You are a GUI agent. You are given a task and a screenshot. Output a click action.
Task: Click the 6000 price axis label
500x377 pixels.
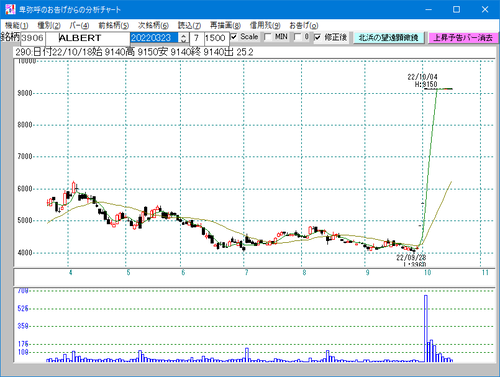click(25, 189)
